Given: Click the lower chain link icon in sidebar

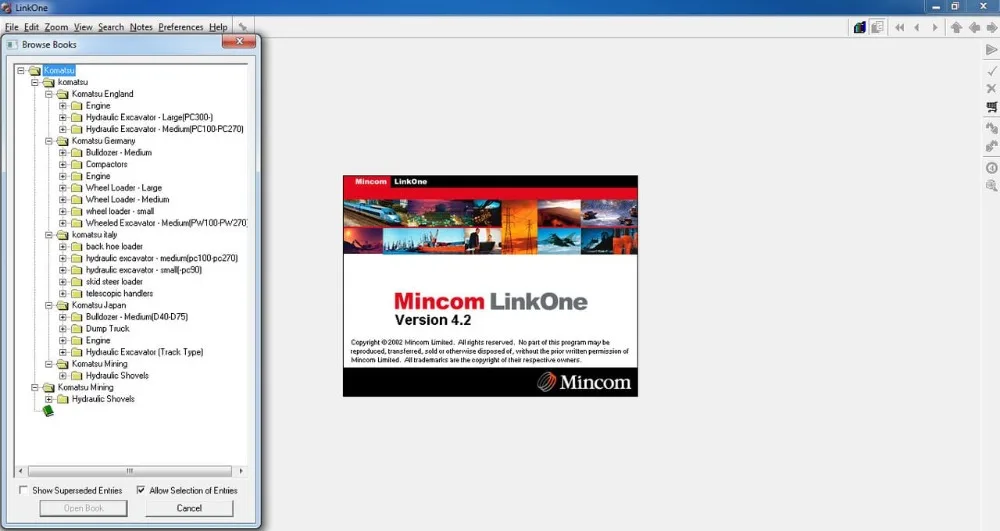Looking at the screenshot, I should [991, 146].
